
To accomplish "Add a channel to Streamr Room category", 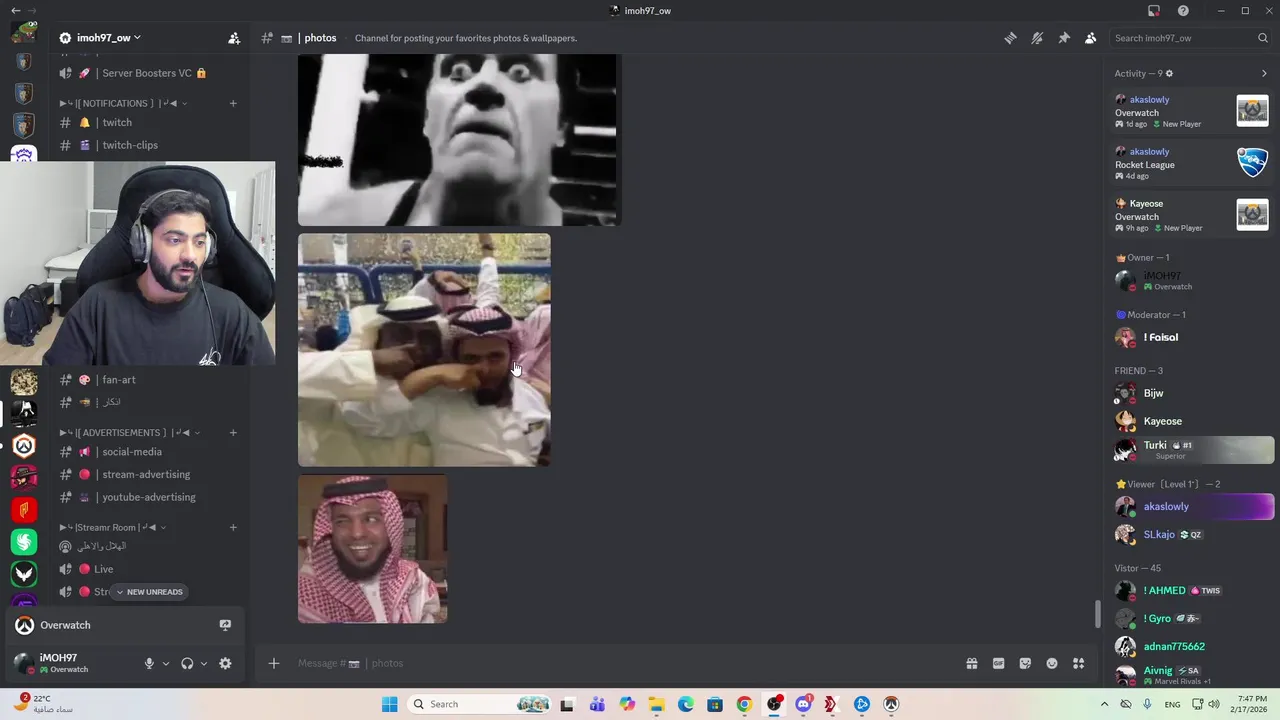I will [x=233, y=527].
